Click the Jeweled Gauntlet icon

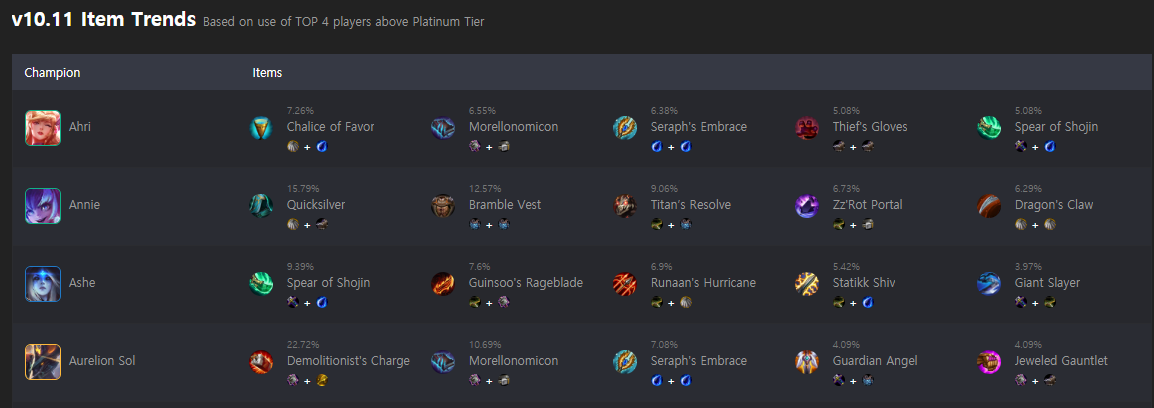[989, 362]
